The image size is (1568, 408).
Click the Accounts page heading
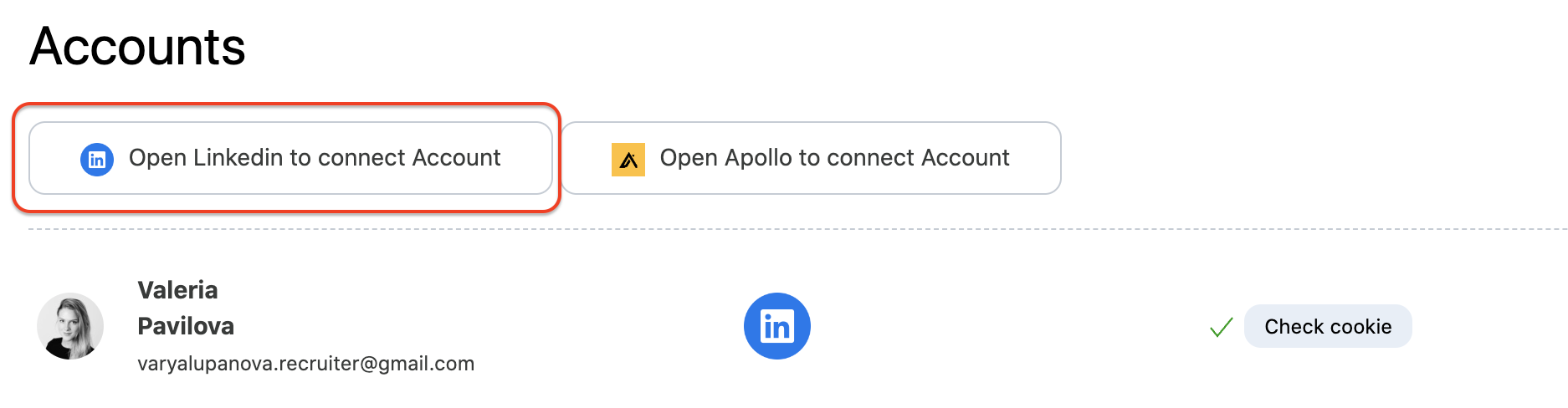coord(137,47)
